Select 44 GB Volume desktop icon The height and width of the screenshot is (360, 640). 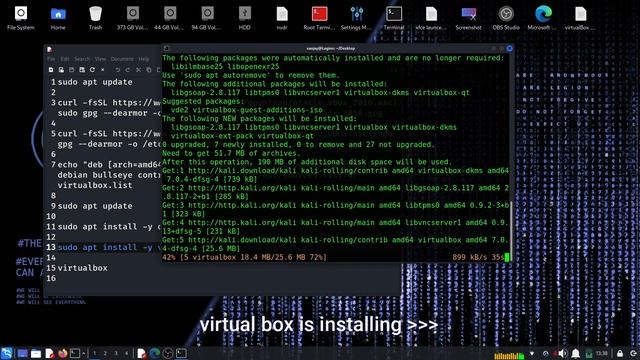(169, 18)
